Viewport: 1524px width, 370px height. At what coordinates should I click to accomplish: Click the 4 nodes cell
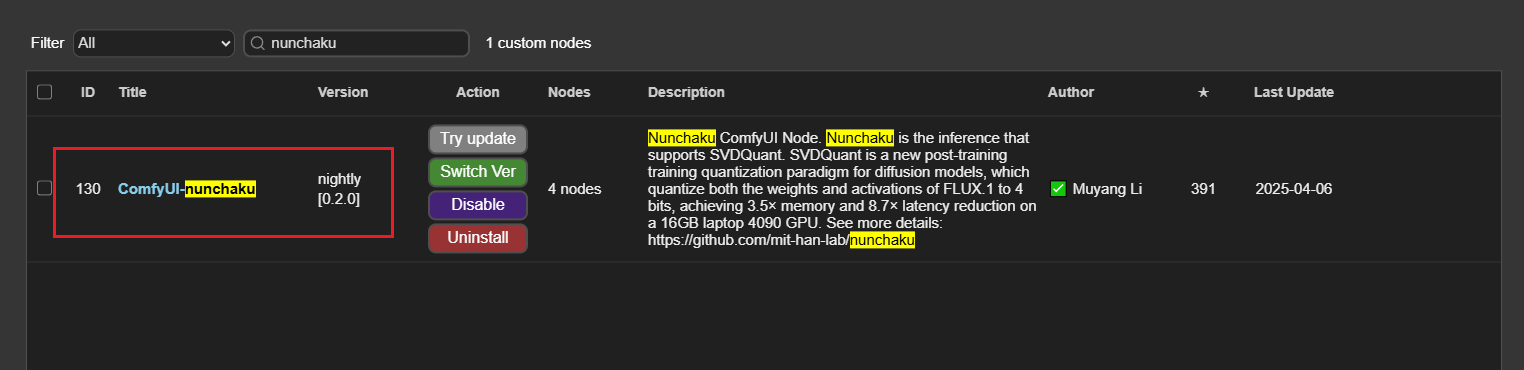click(x=575, y=188)
